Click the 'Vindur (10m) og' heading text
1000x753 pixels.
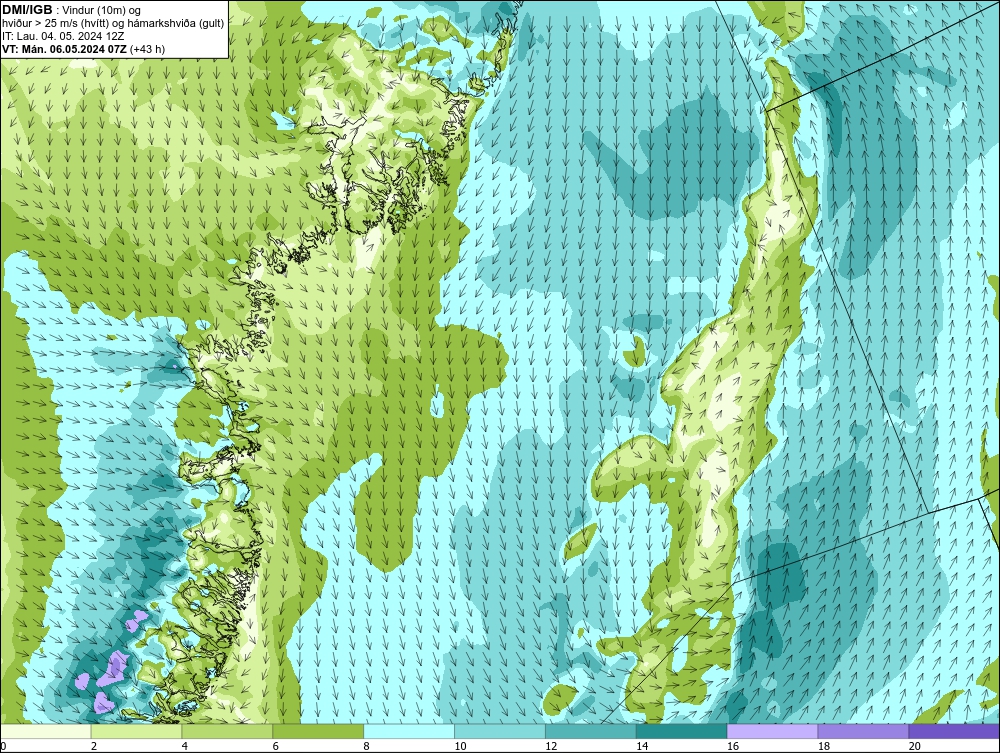(x=102, y=10)
